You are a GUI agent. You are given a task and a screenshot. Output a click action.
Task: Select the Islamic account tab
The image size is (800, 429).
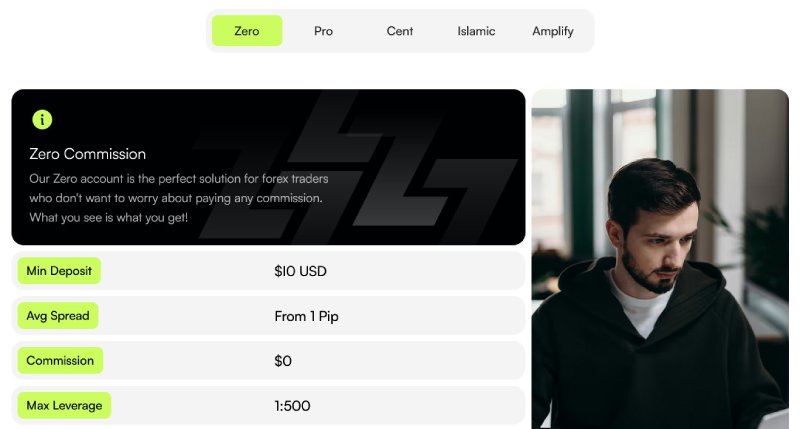476,31
